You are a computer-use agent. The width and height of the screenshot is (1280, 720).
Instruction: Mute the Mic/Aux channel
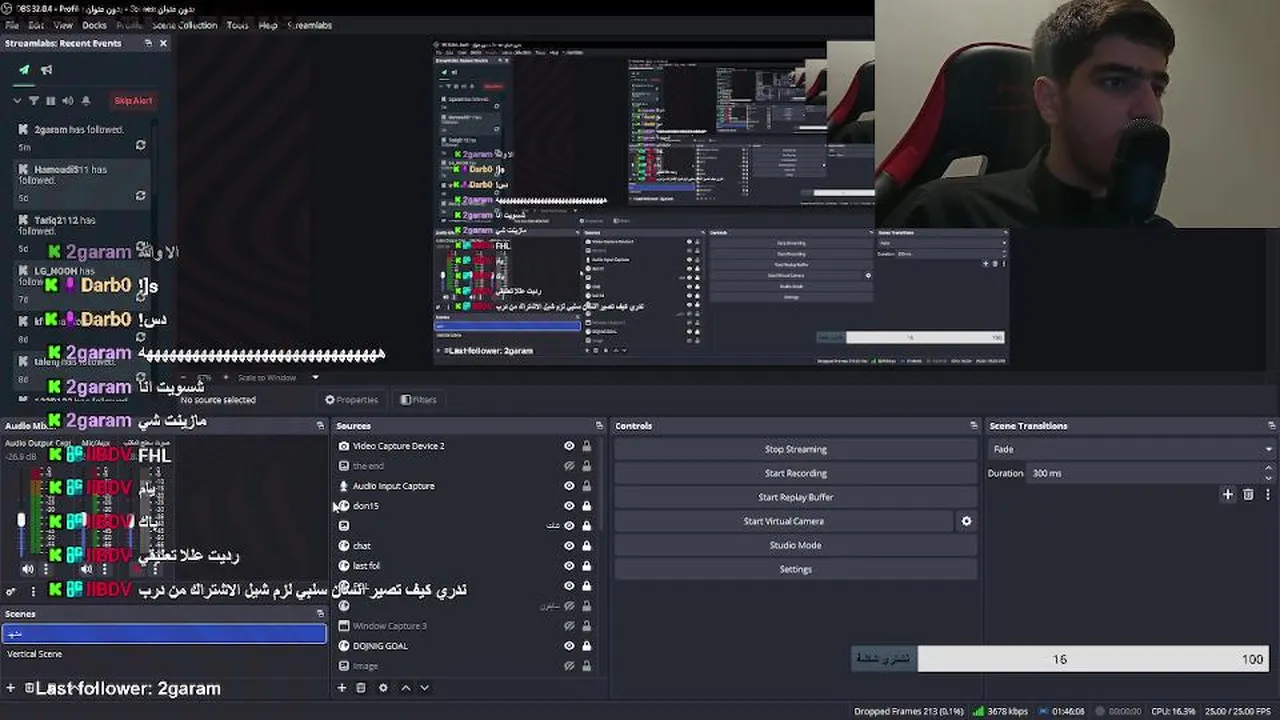86,569
